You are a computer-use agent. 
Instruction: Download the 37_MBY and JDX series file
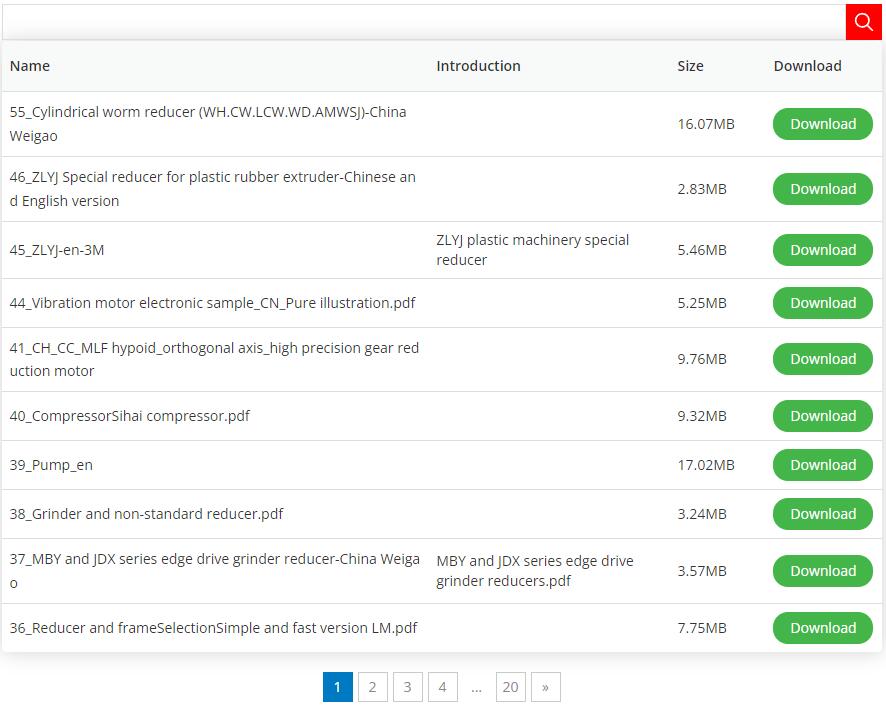click(823, 571)
